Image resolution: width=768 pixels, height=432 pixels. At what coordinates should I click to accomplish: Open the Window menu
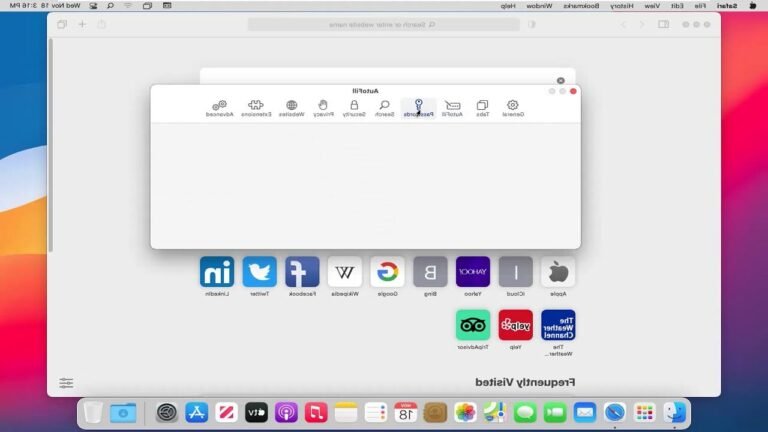pos(539,6)
